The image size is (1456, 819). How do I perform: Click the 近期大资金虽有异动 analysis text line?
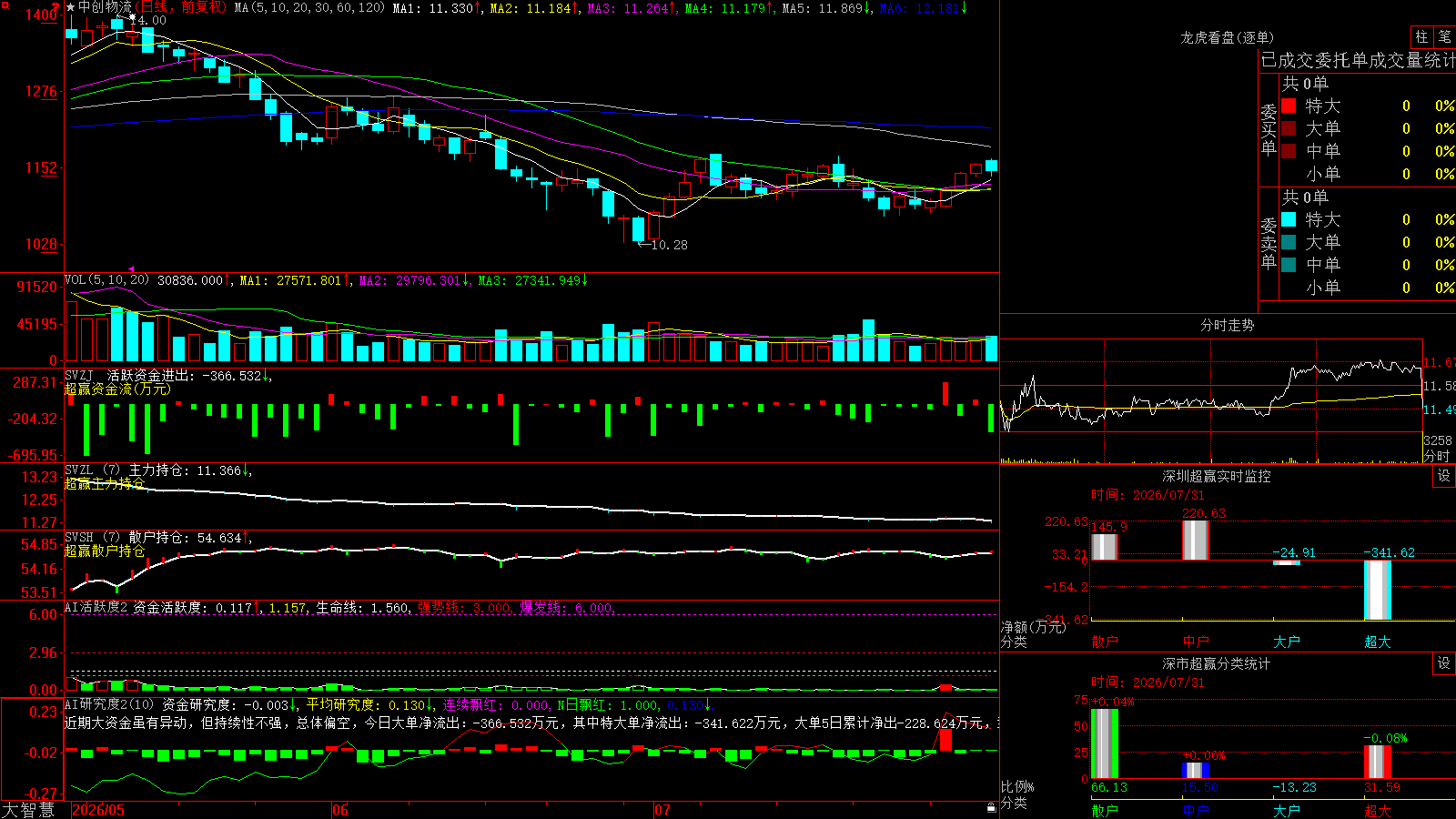[531, 723]
